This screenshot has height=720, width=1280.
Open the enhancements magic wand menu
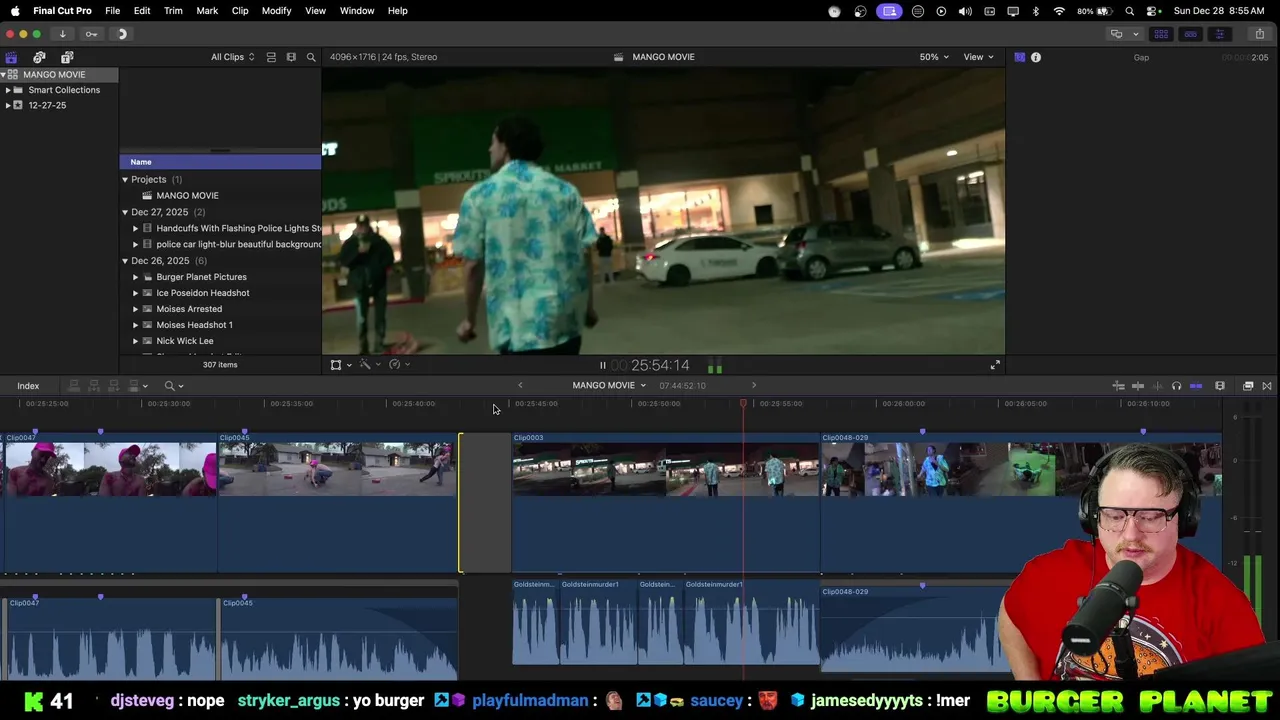pyautogui.click(x=369, y=365)
